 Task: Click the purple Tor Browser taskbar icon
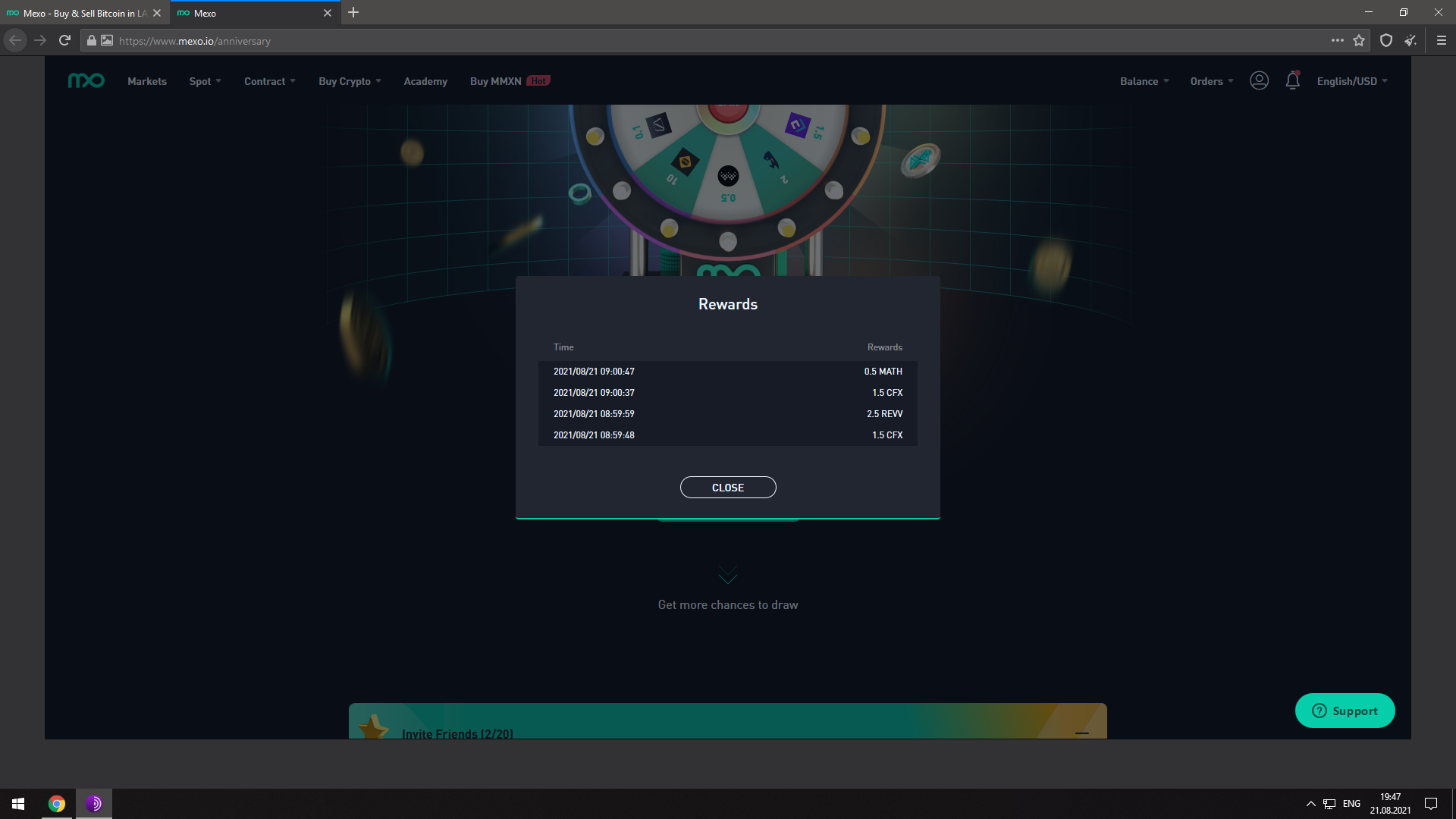(94, 804)
